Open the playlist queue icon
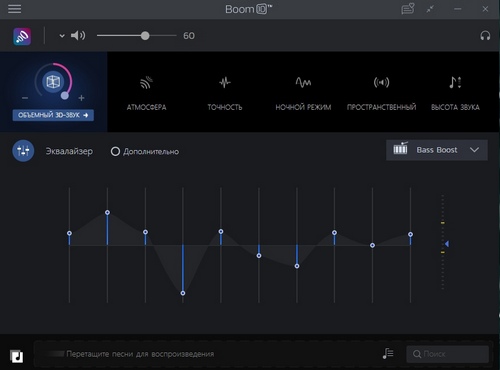500x370 pixels. pos(388,353)
